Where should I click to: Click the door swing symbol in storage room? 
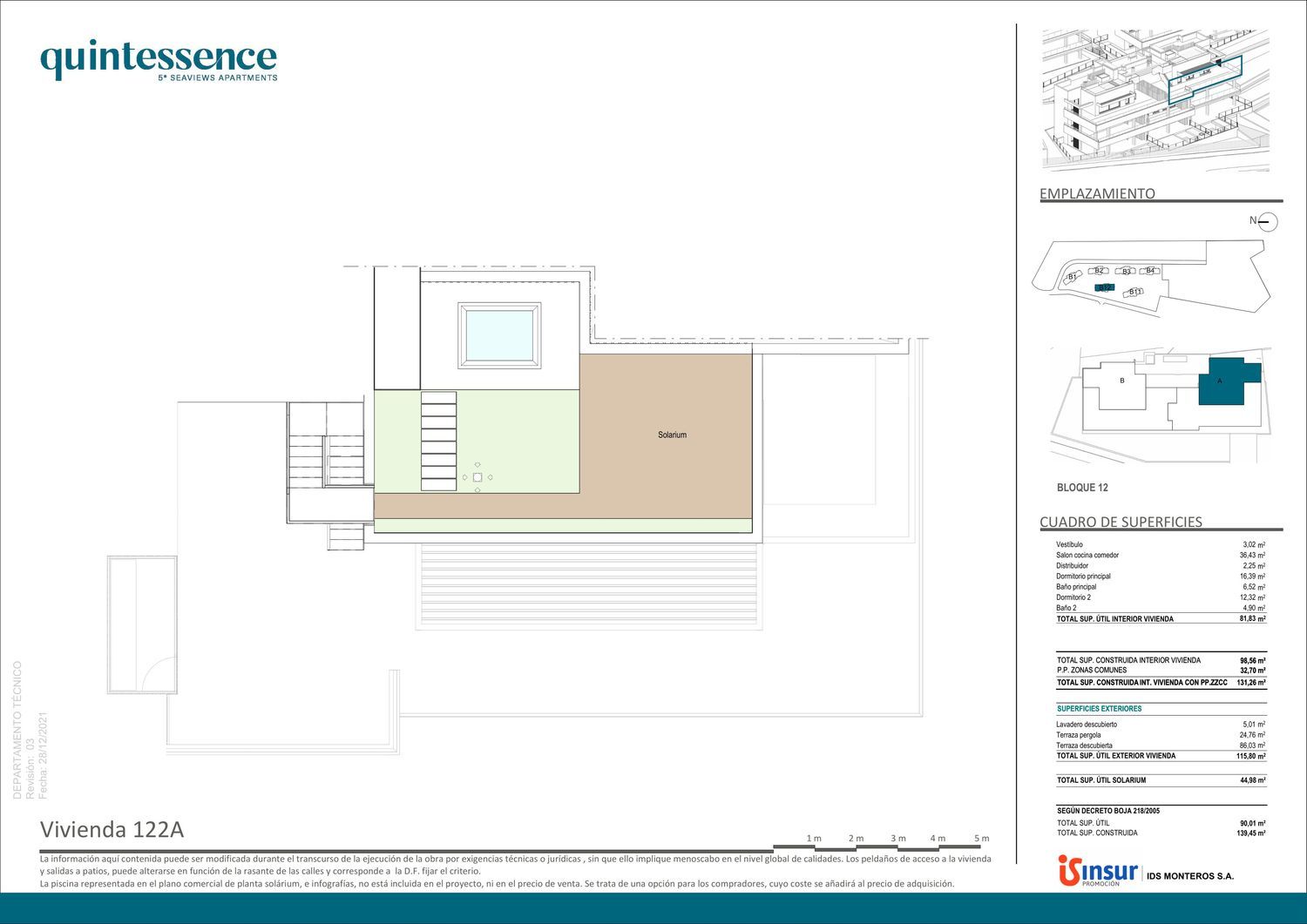[159, 674]
